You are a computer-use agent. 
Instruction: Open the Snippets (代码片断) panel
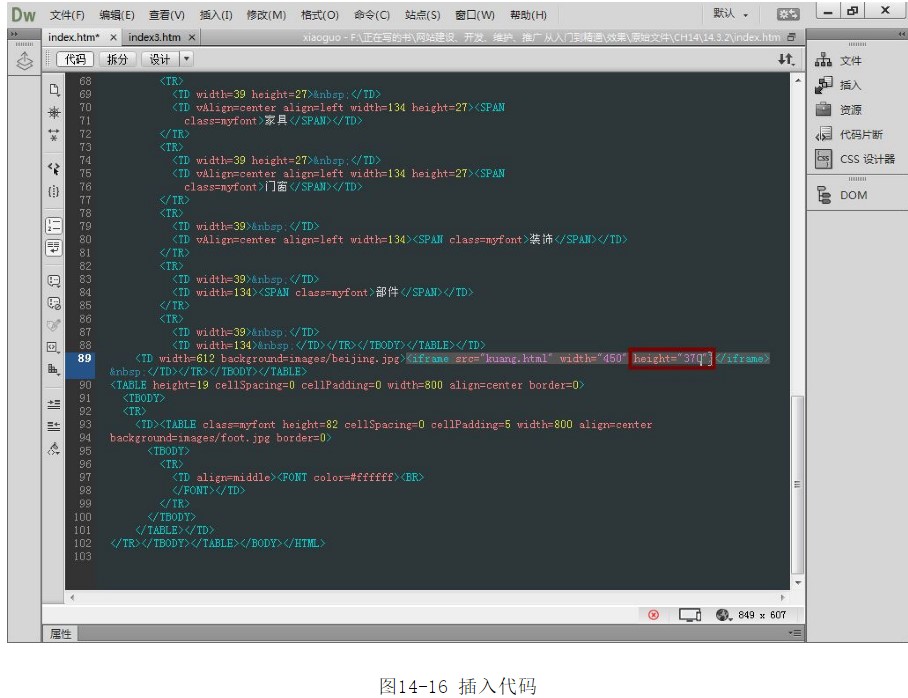click(x=859, y=134)
